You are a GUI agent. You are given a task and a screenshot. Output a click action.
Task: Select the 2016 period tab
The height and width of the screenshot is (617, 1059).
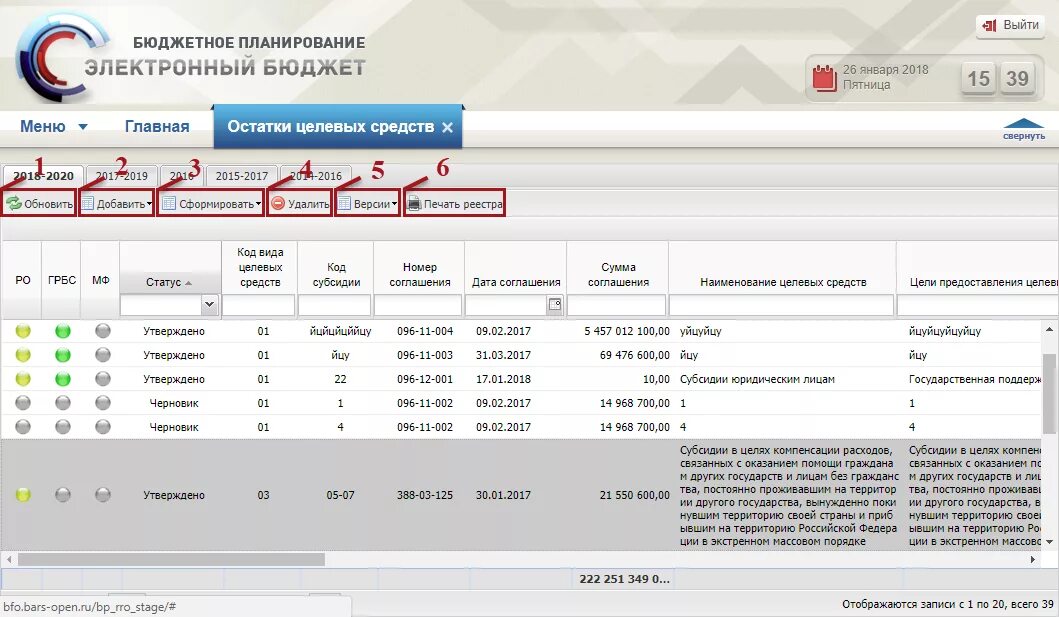[x=182, y=176]
